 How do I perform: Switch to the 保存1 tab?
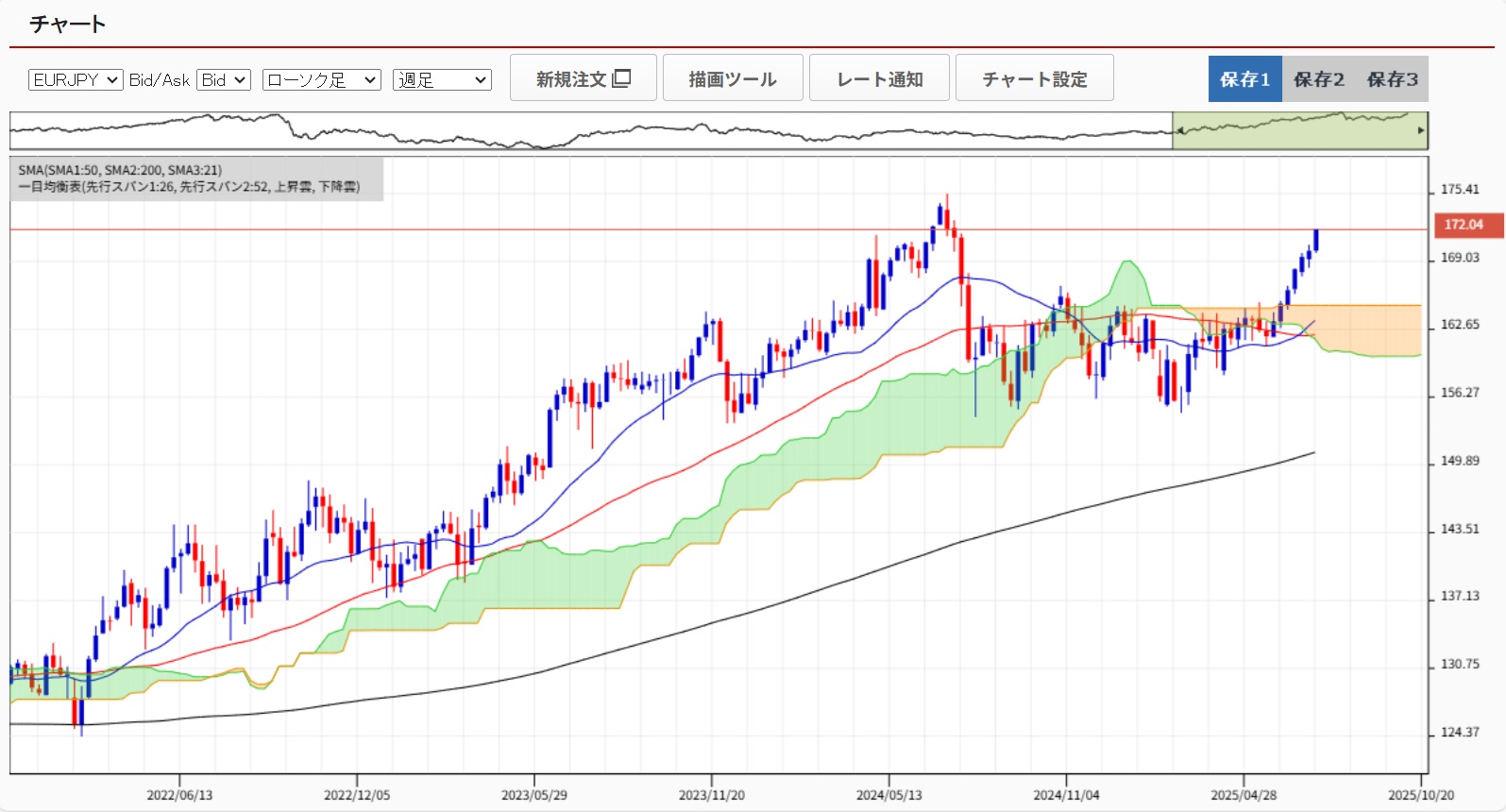pos(1245,79)
